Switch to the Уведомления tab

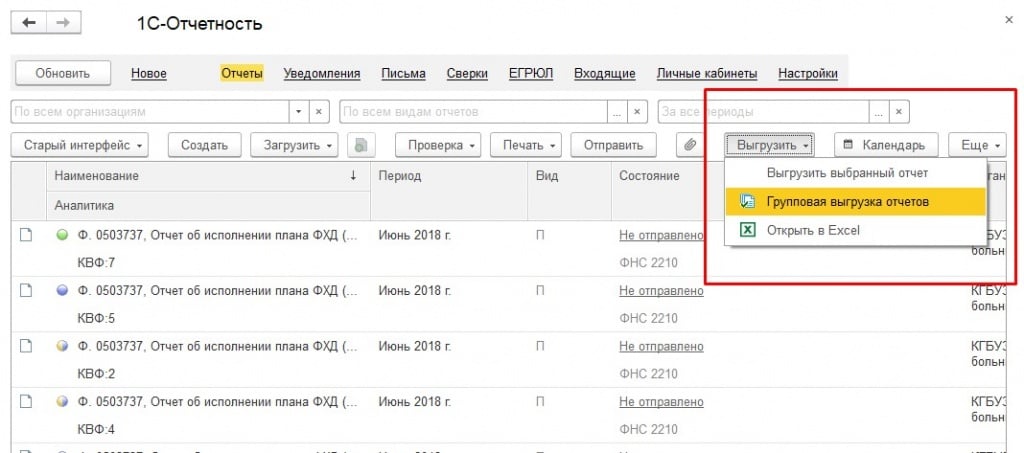(322, 73)
